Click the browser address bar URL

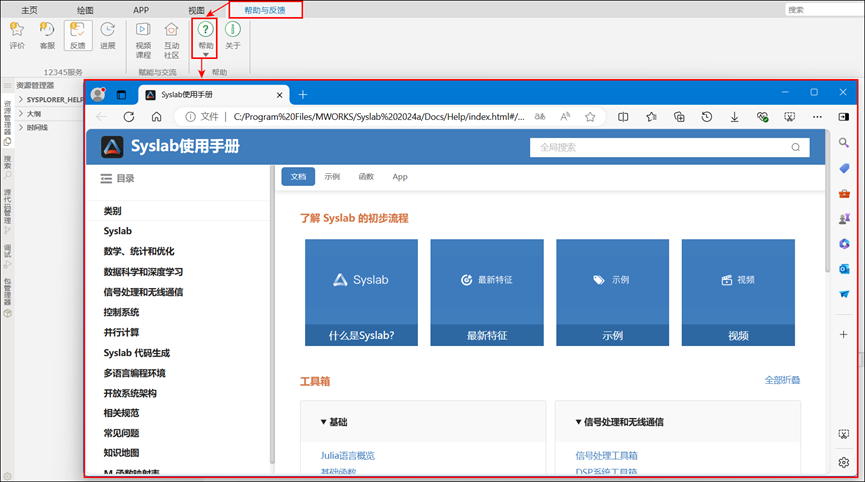click(x=378, y=117)
